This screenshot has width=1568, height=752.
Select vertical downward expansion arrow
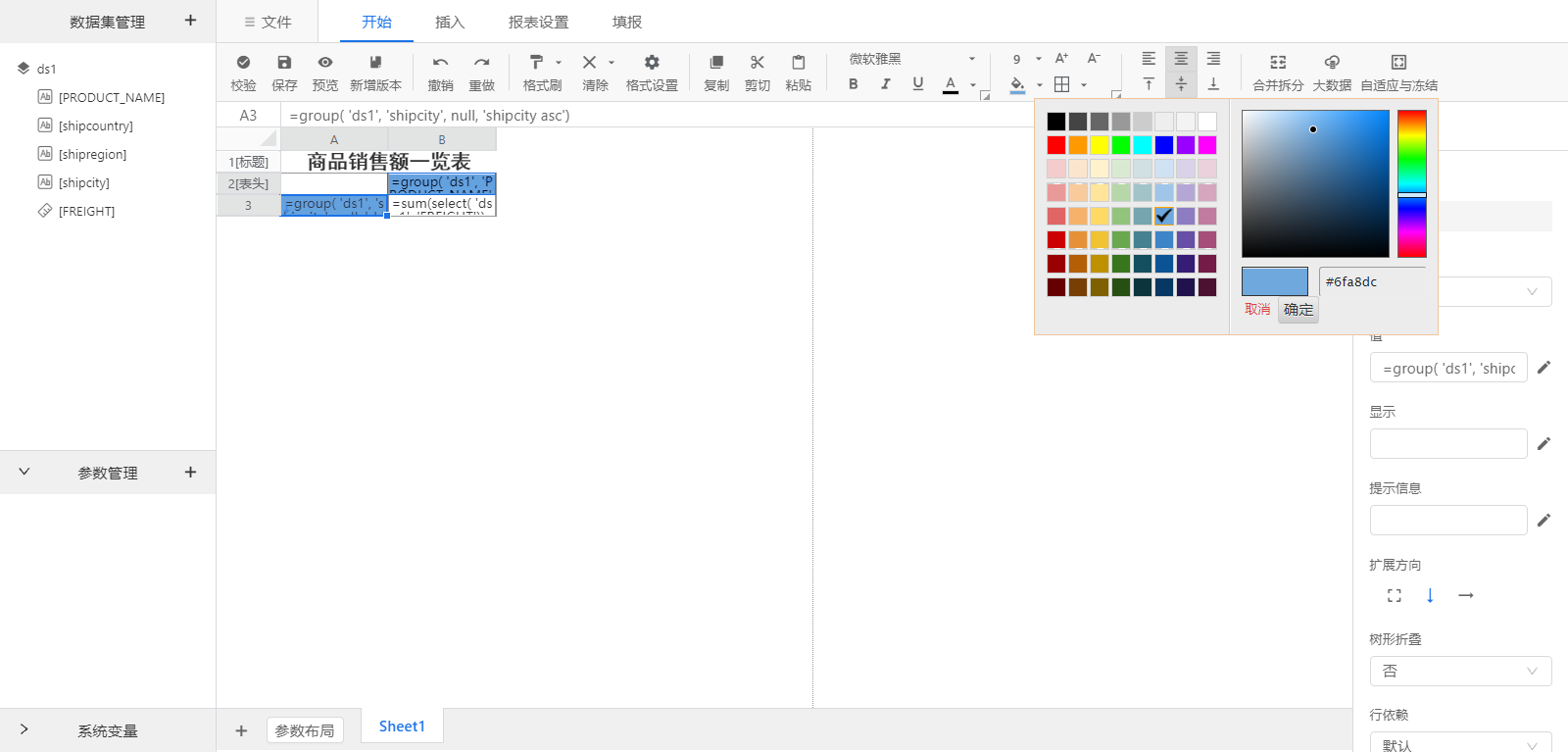(x=1430, y=595)
